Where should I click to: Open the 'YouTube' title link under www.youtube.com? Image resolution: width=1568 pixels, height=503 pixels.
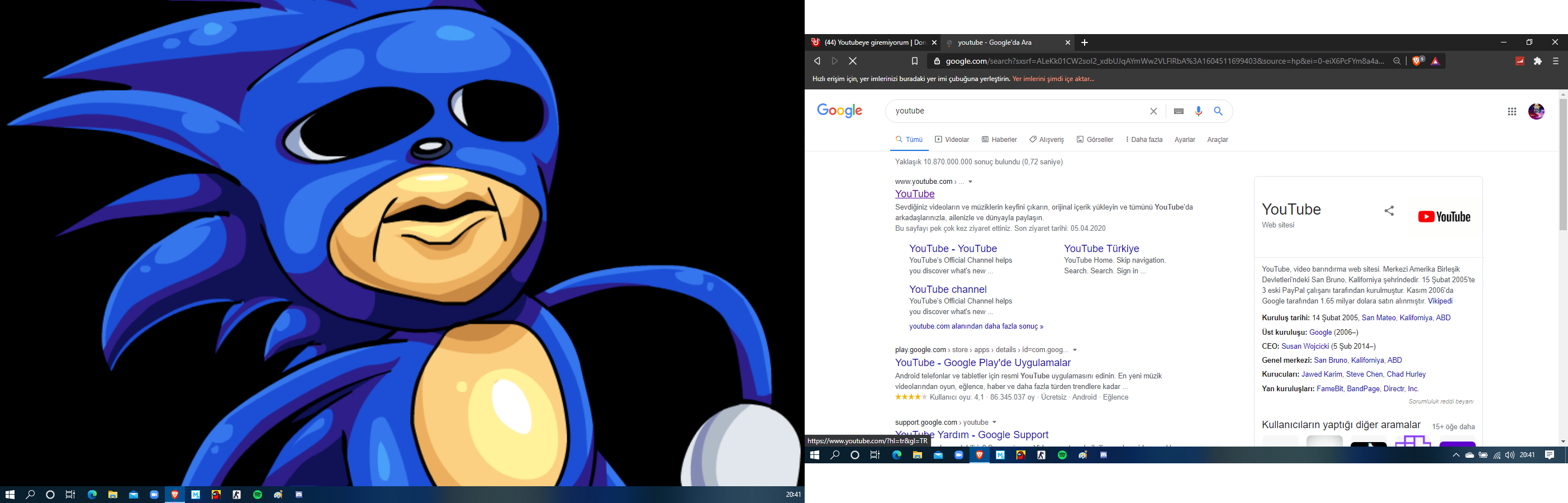(915, 193)
